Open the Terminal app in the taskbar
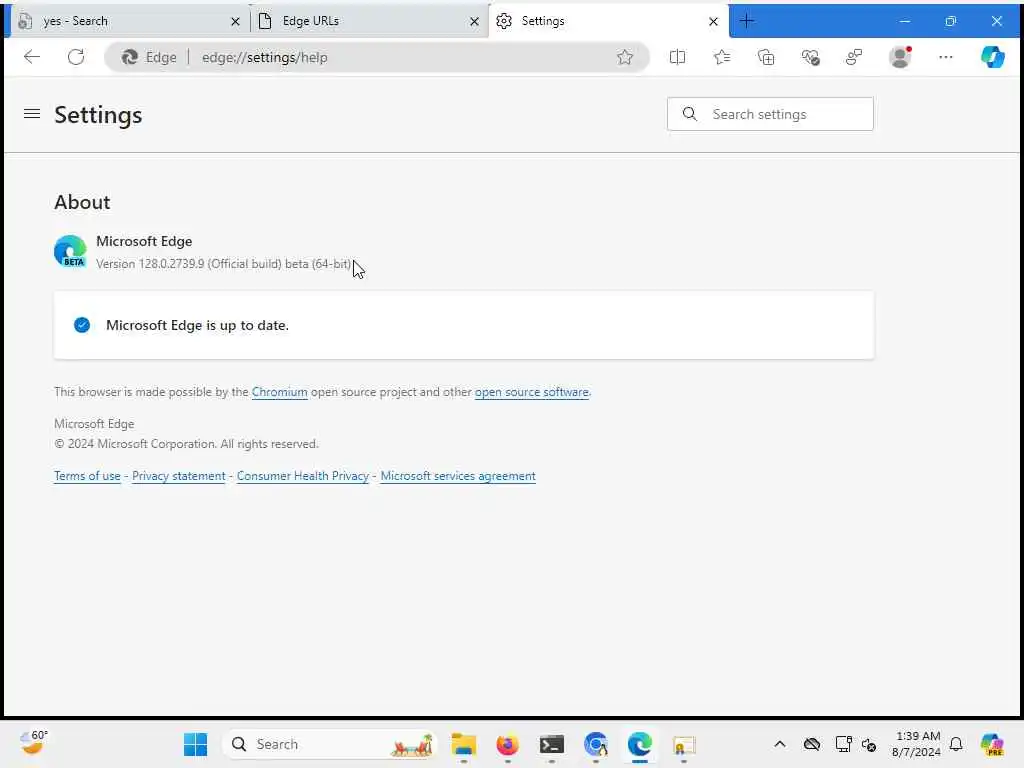The image size is (1024, 768). 552,744
